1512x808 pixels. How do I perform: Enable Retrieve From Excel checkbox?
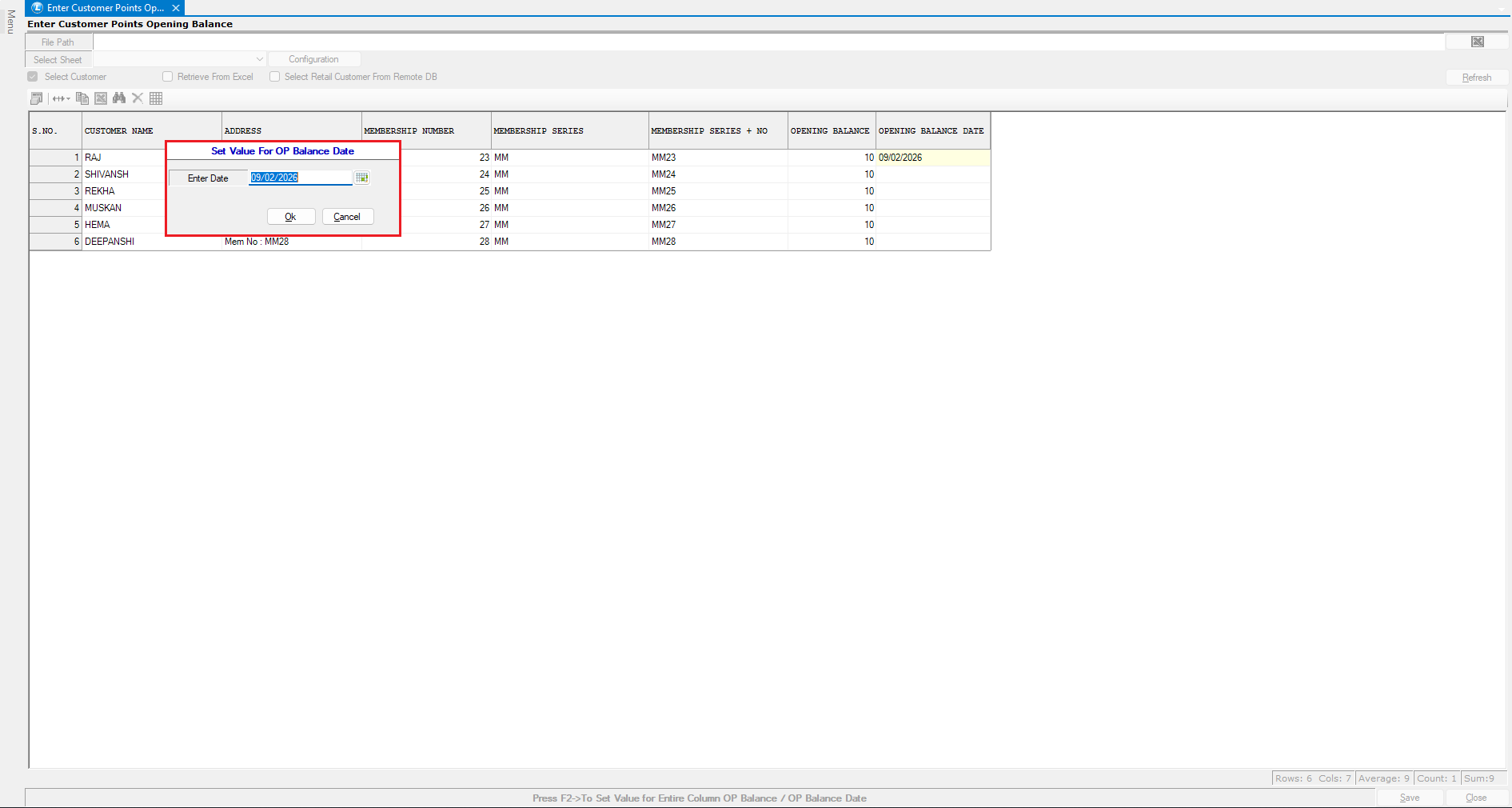[168, 77]
